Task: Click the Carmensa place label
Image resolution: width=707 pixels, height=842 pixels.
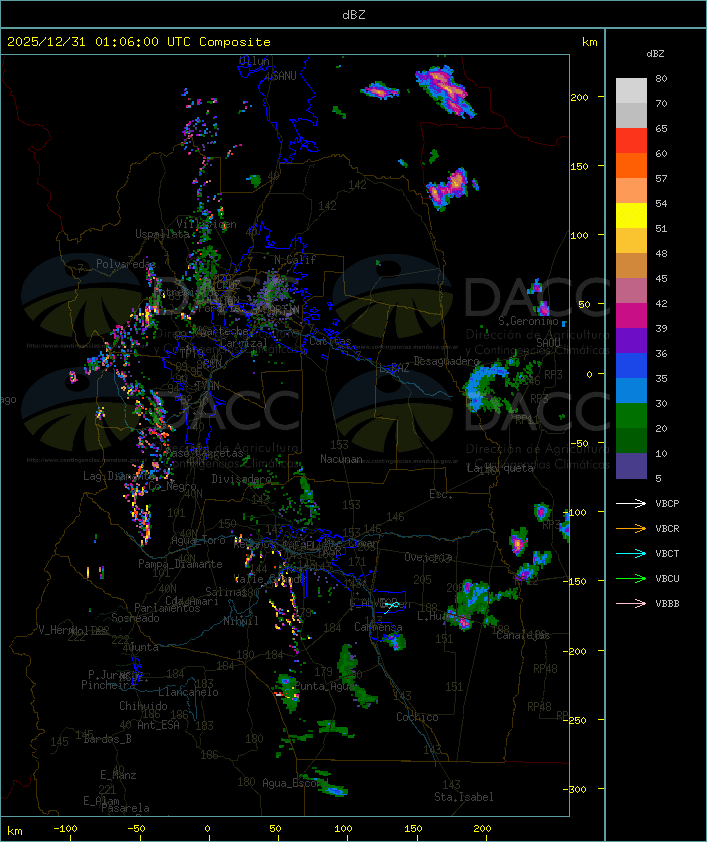Action: (378, 627)
